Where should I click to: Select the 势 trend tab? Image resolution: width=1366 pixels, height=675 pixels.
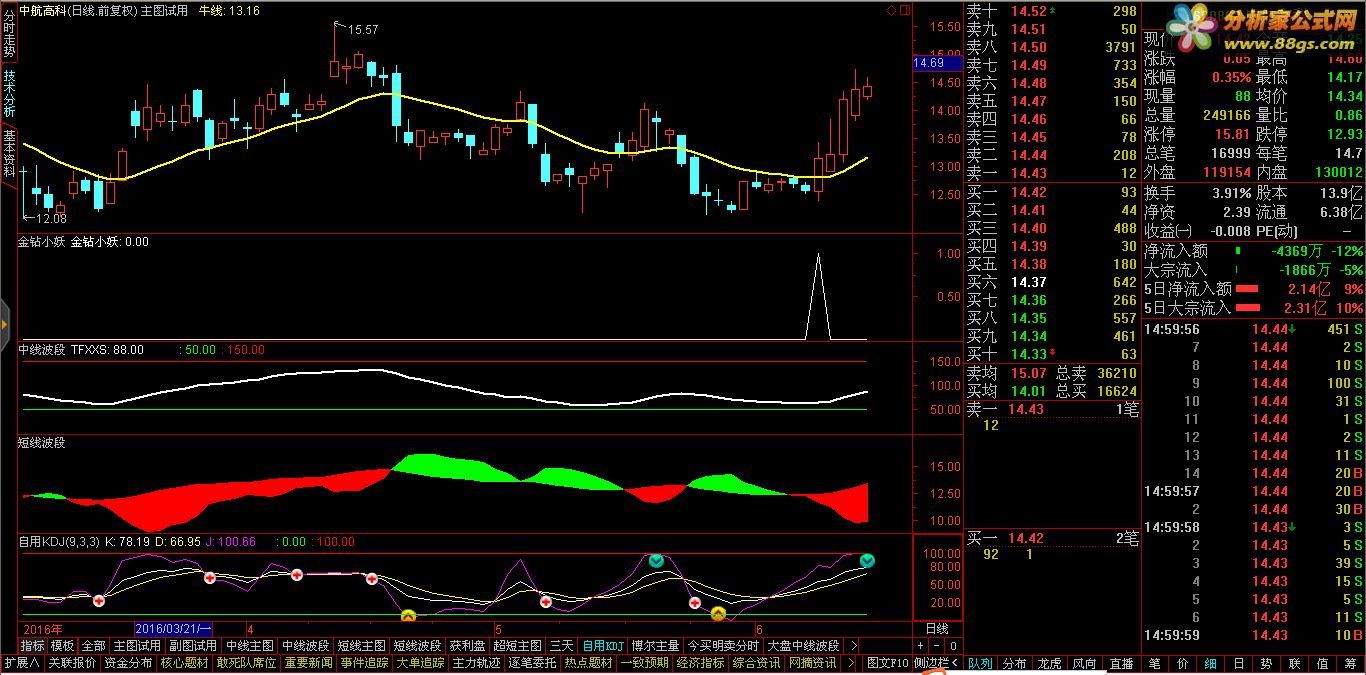pyautogui.click(x=1266, y=663)
